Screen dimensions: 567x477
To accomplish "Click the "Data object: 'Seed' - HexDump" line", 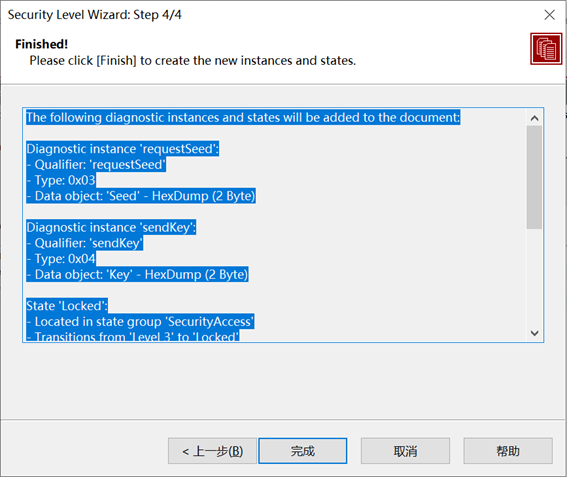I will point(141,196).
